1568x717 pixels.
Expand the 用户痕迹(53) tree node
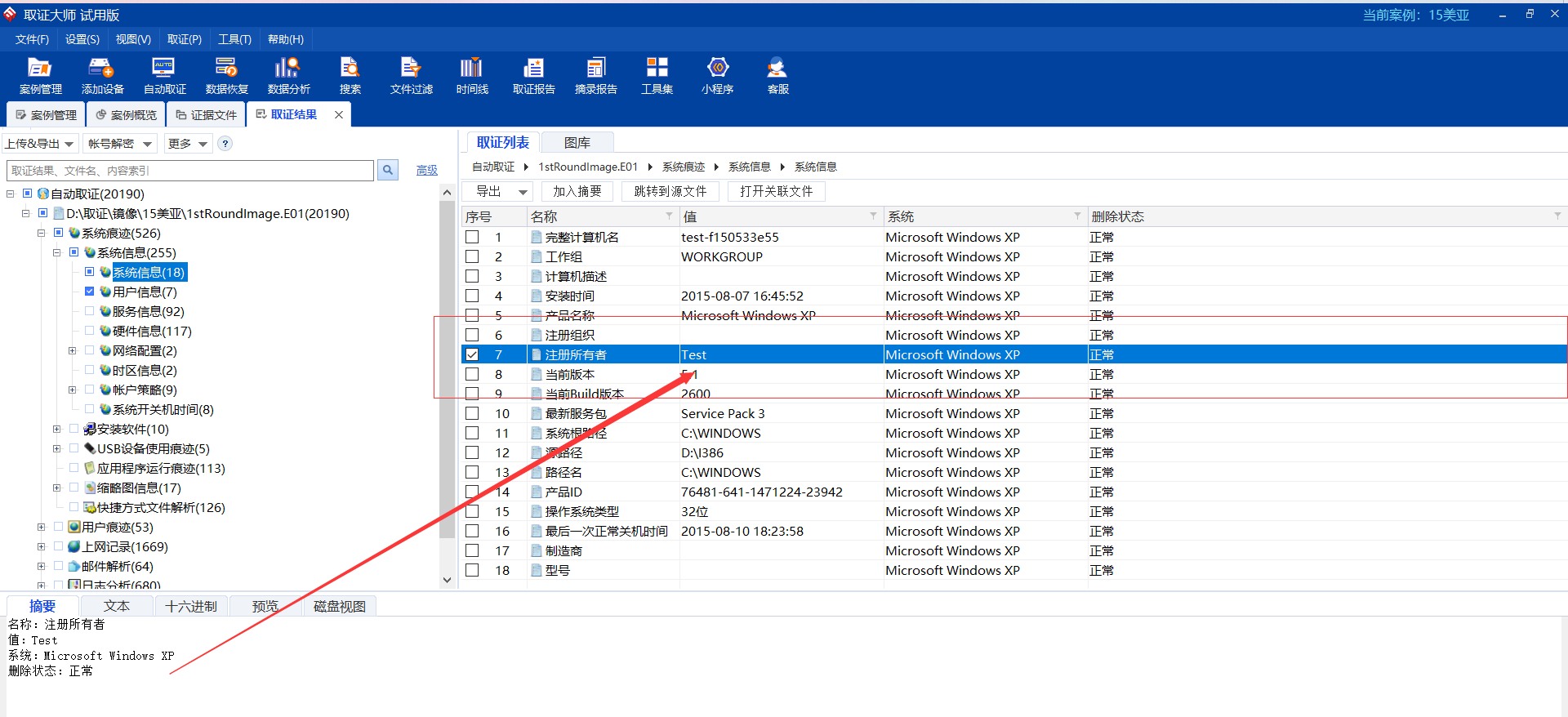(41, 527)
